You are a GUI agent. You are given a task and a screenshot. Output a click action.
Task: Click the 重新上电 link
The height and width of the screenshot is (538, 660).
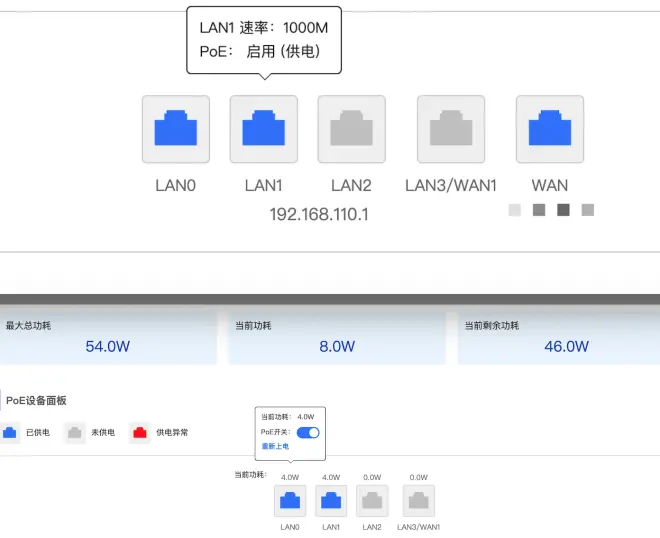click(275, 446)
